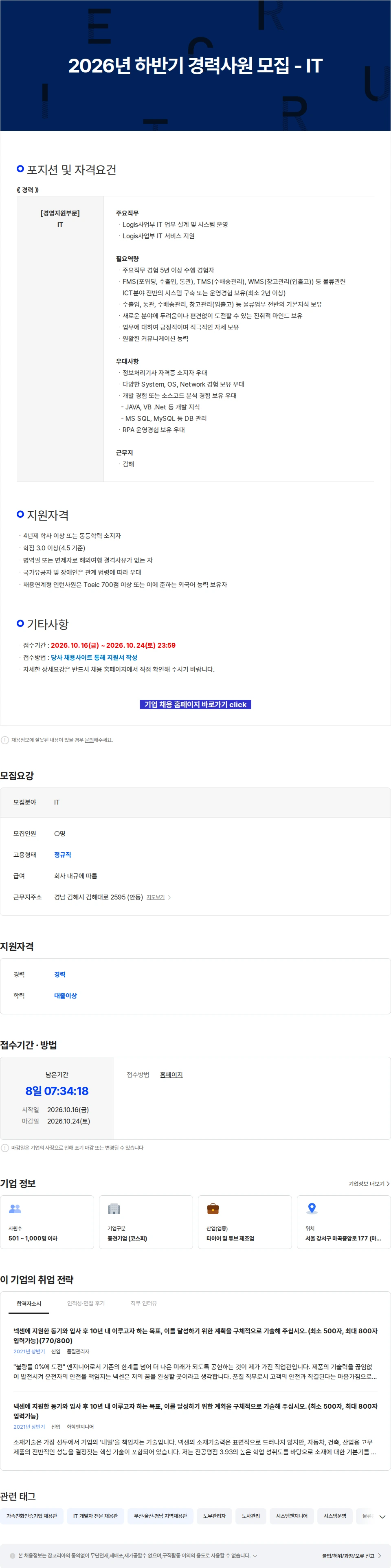
Task: Click the application period dates in red
Action: 113,646
